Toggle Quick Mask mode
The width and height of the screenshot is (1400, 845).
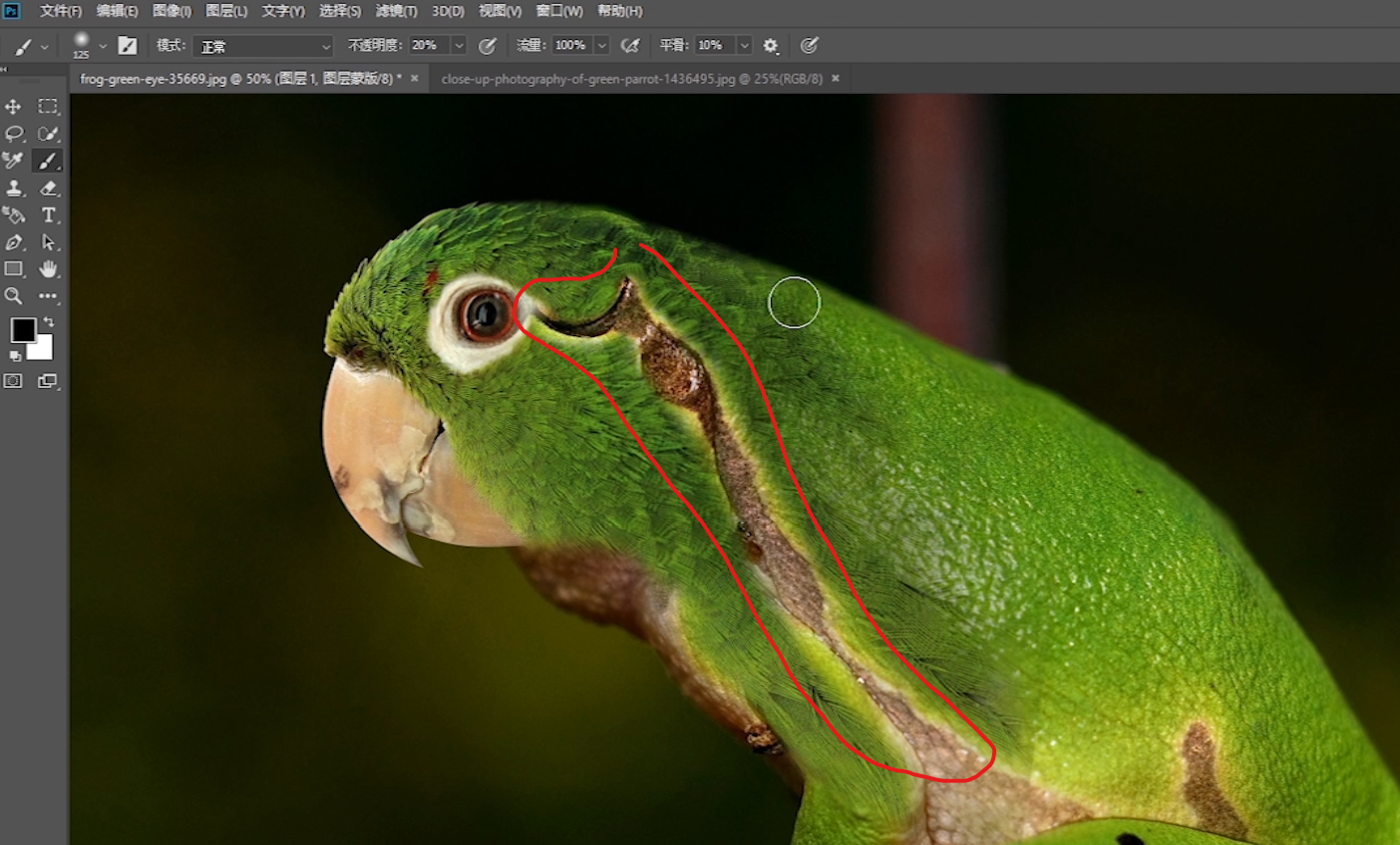13,380
